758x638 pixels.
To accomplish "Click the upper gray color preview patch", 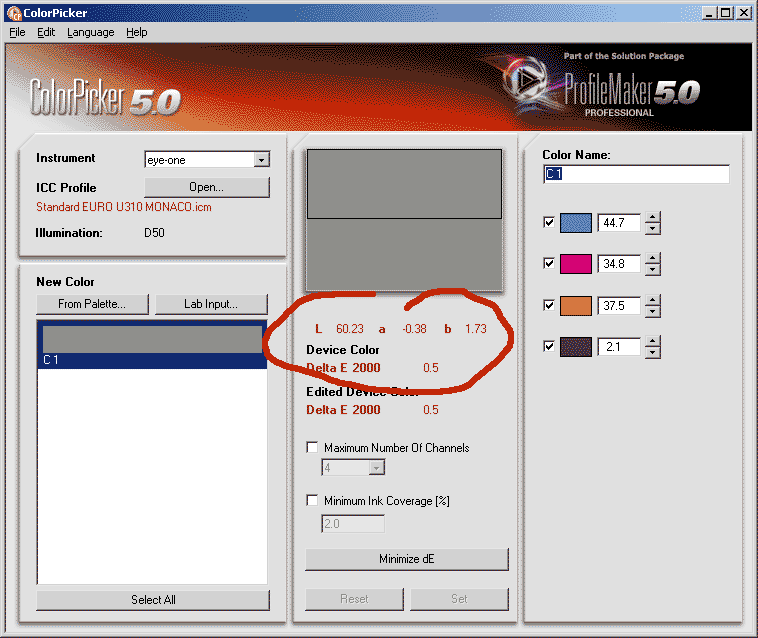I will coord(405,184).
